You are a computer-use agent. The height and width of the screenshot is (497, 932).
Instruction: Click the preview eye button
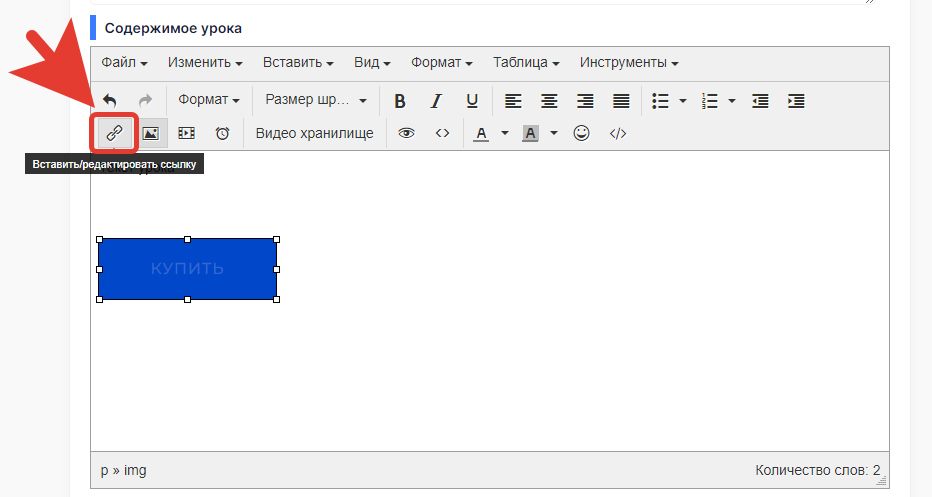pos(406,133)
